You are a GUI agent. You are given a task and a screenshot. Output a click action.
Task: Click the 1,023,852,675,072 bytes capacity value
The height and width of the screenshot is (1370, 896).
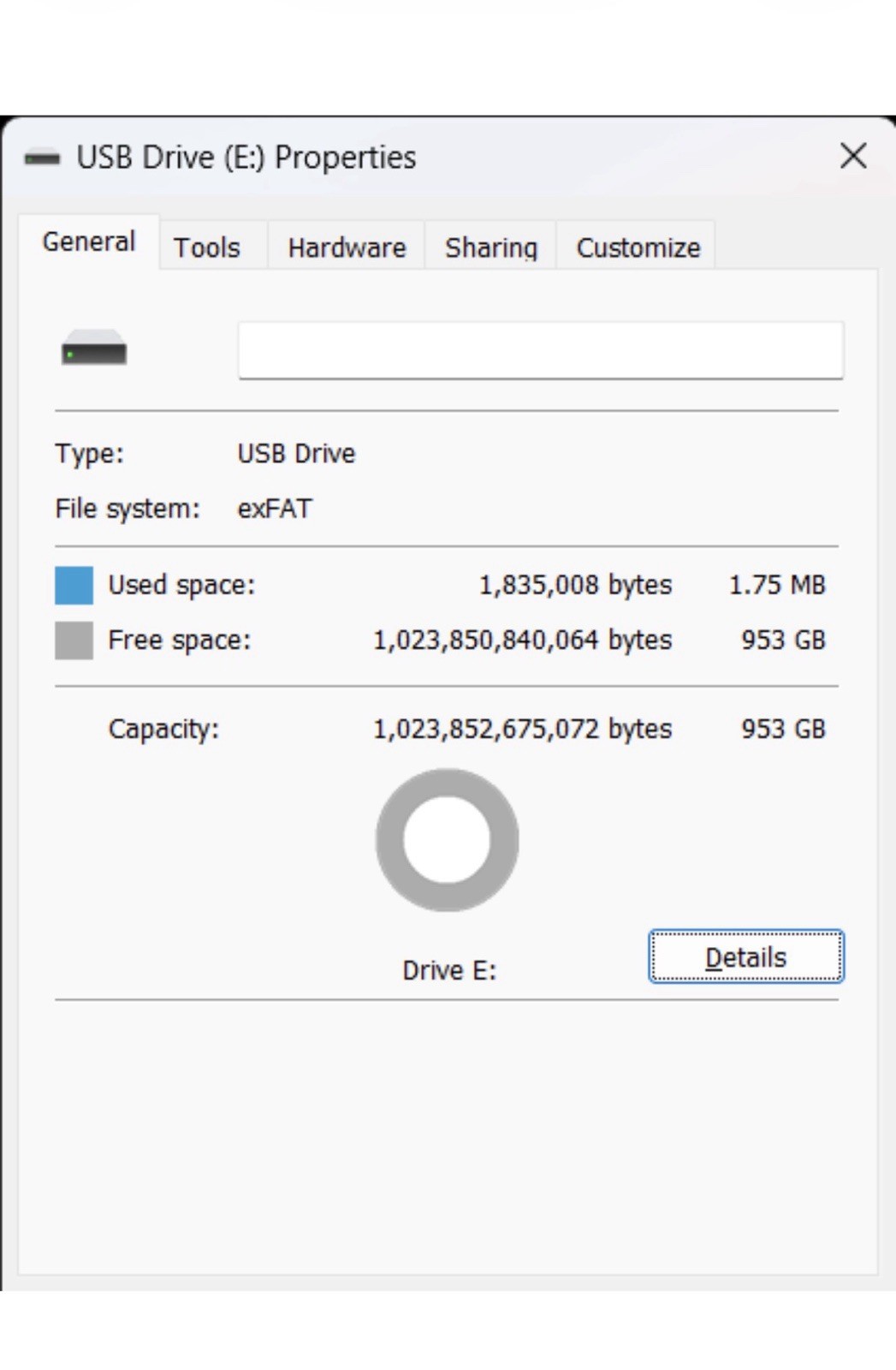522,730
